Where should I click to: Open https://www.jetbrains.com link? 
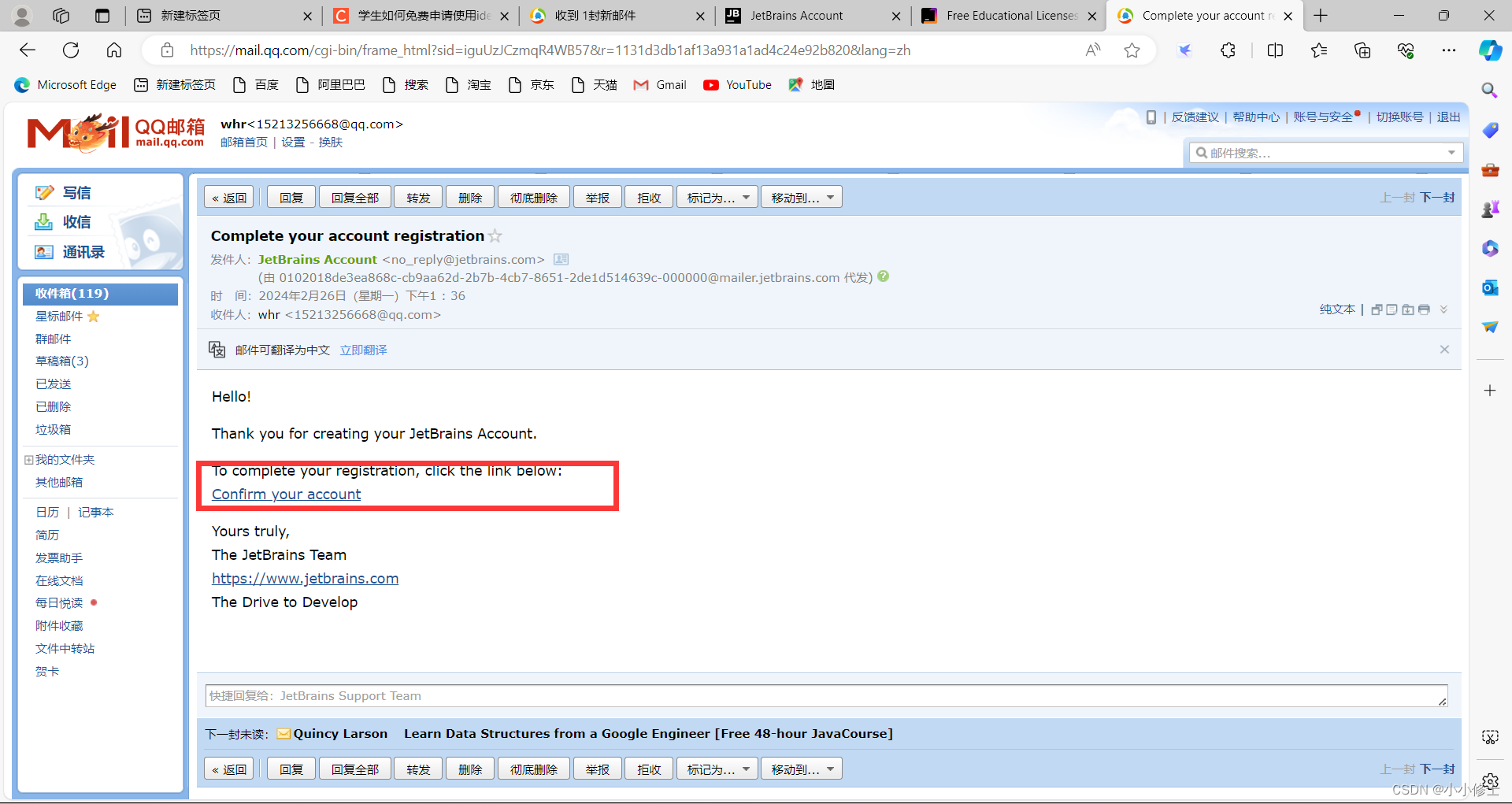(x=306, y=579)
